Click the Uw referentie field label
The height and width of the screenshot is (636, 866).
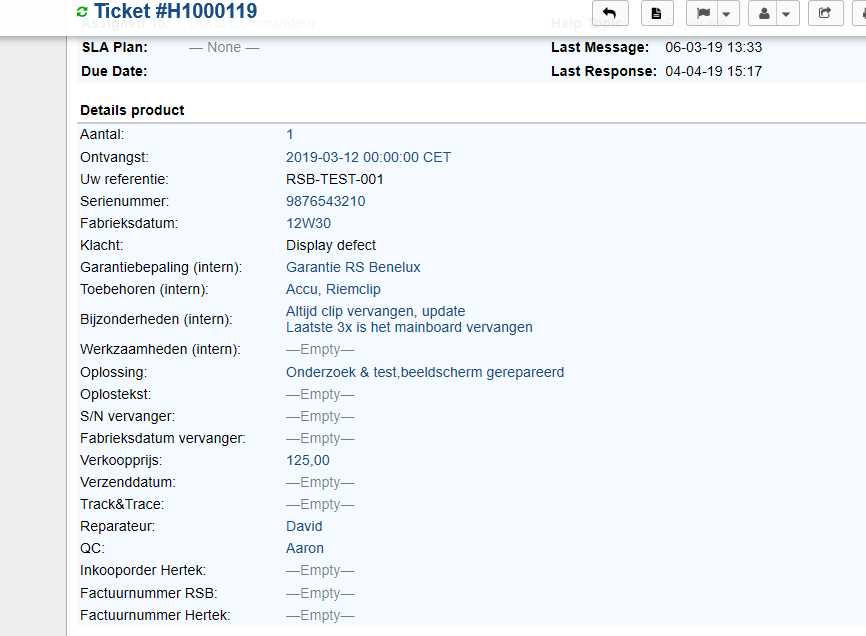pos(124,179)
